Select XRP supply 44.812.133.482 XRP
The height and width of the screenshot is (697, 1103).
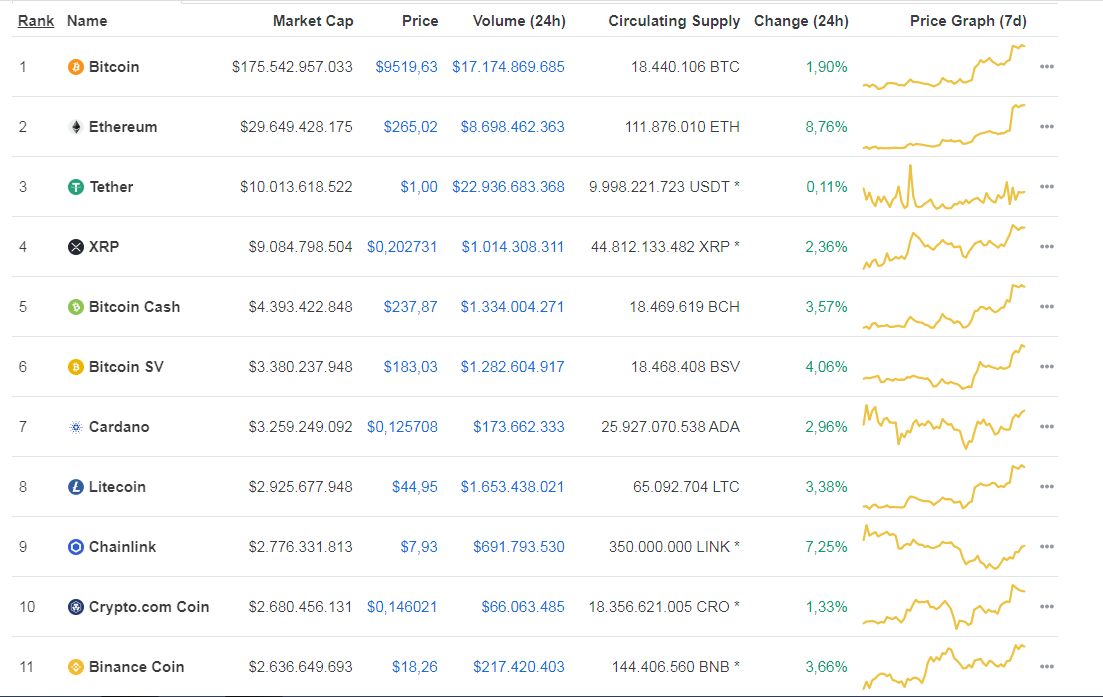click(665, 247)
